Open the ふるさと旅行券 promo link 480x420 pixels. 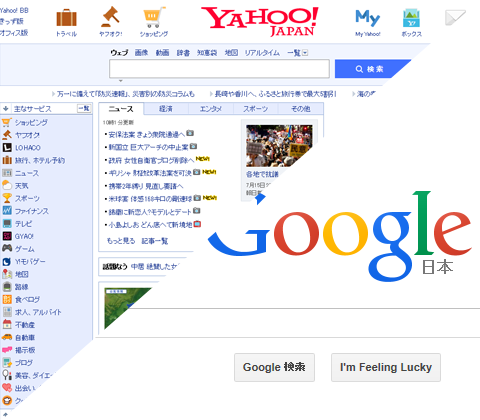coord(275,94)
